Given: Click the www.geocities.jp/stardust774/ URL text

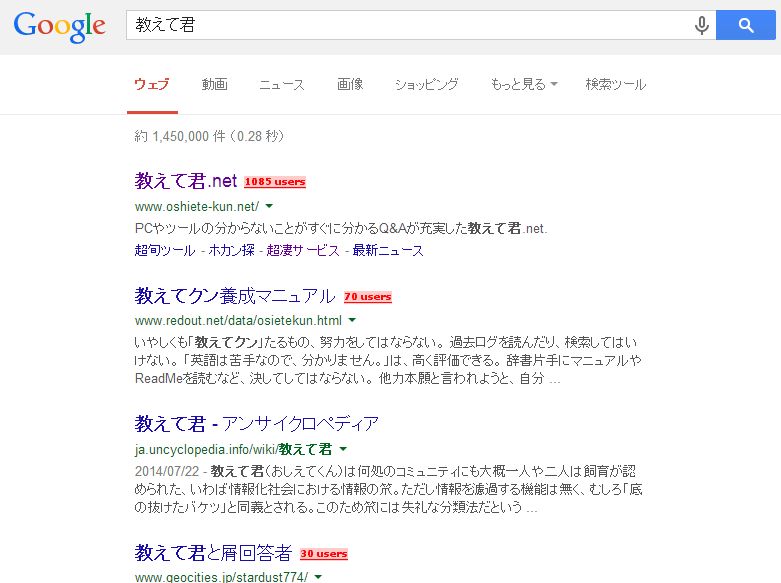Looking at the screenshot, I should tap(221, 577).
